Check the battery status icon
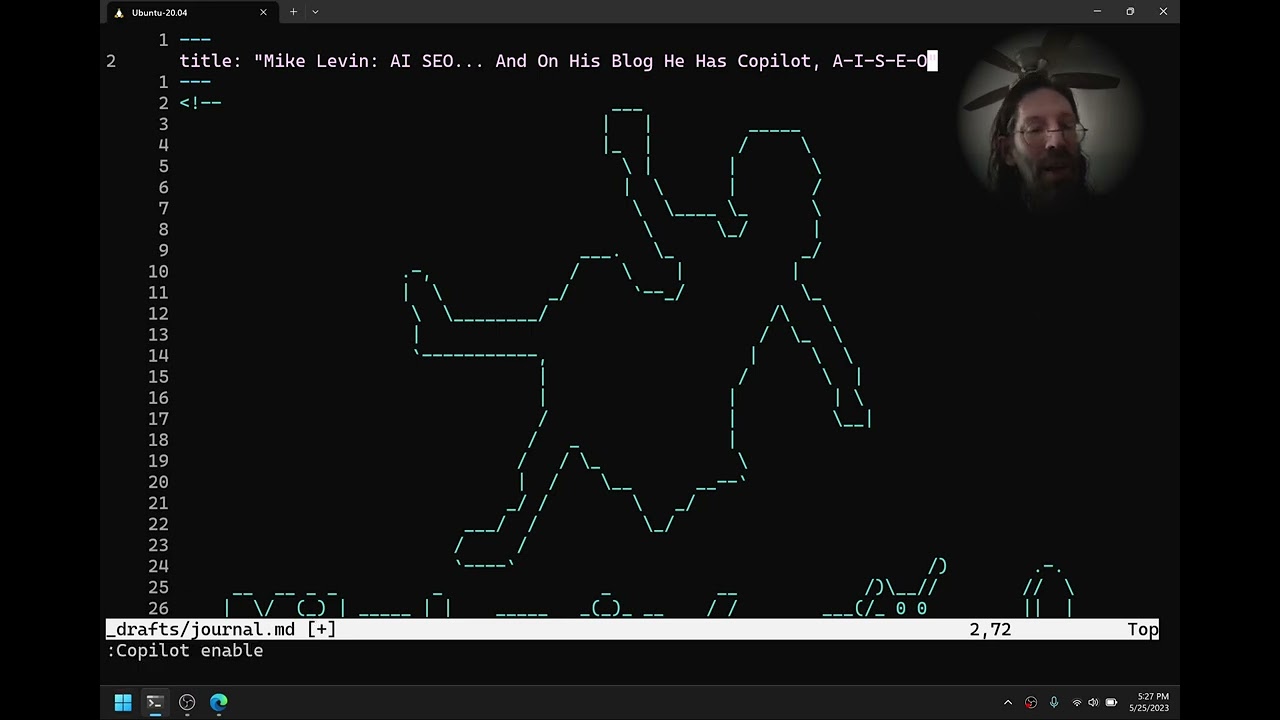Viewport: 1280px width, 720px height. coord(1111,703)
